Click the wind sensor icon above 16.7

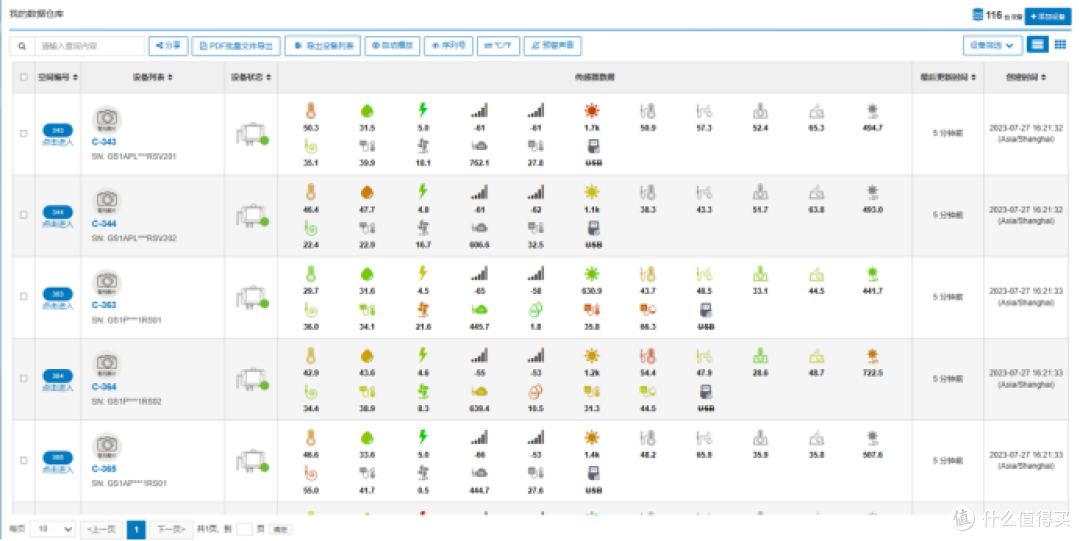[x=423, y=227]
